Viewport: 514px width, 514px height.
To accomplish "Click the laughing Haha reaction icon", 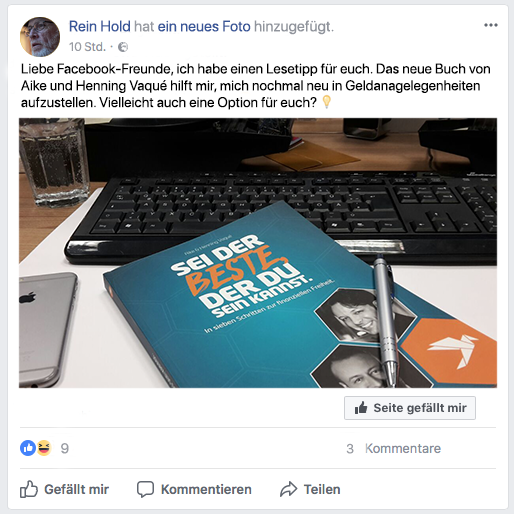I will [44, 448].
